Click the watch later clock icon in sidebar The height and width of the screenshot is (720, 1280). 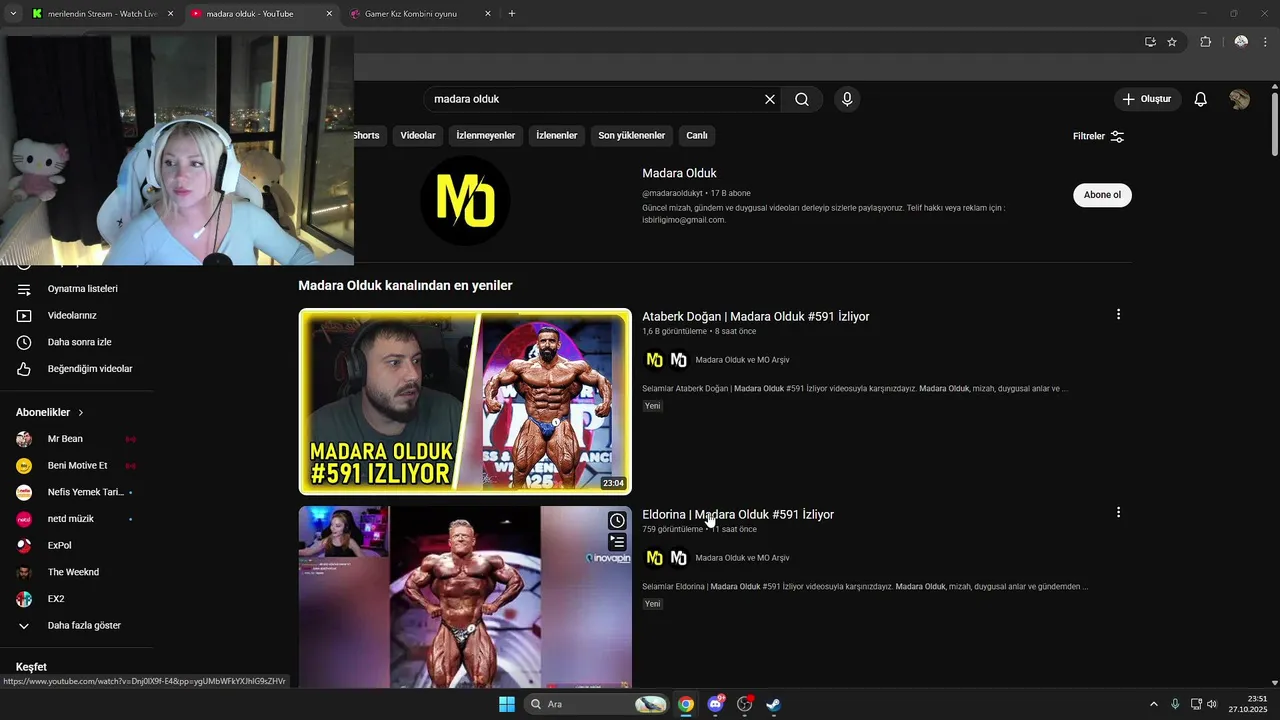tap(24, 342)
